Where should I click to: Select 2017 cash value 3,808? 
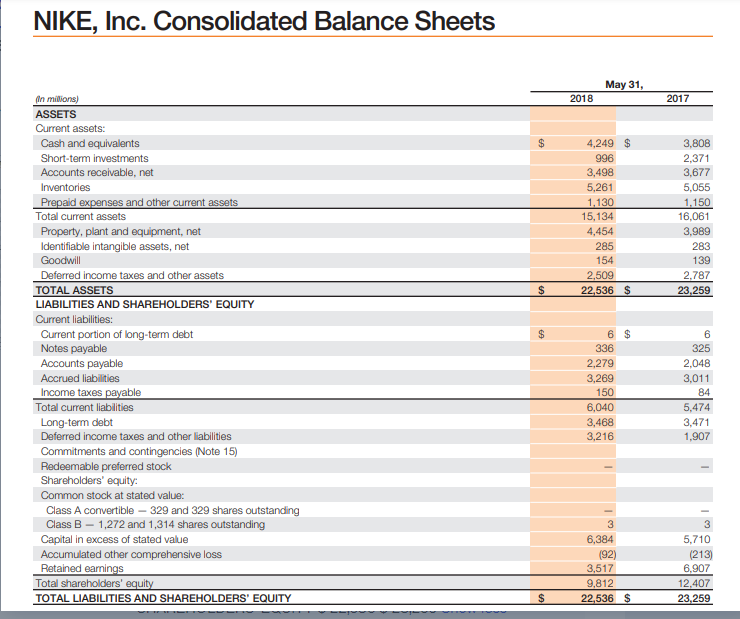[x=697, y=143]
